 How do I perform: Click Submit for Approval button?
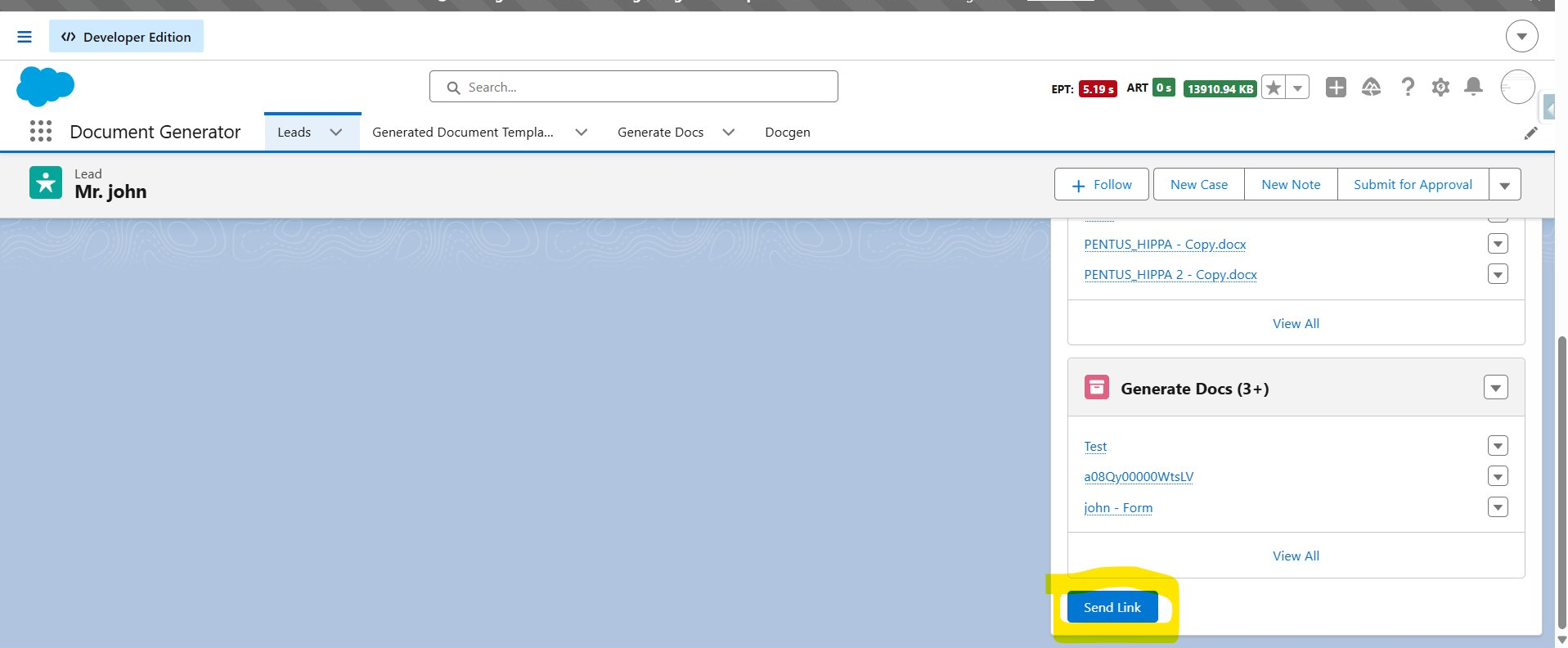(x=1413, y=184)
